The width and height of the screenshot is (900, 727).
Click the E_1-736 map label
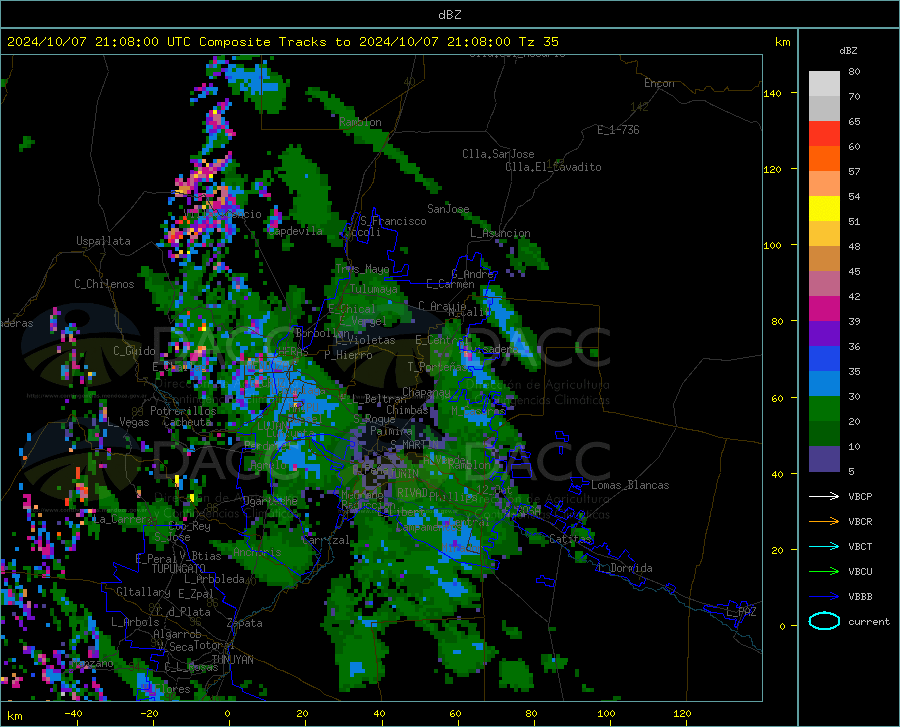pyautogui.click(x=618, y=130)
